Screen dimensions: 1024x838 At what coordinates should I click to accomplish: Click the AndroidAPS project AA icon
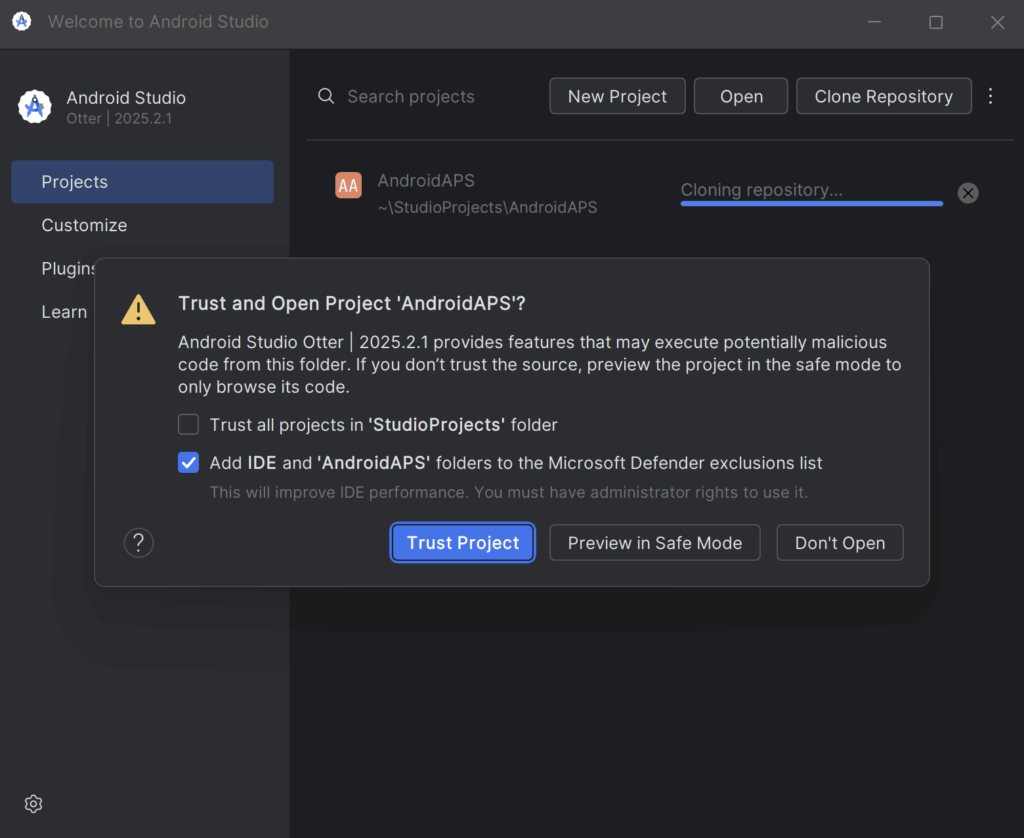point(348,185)
